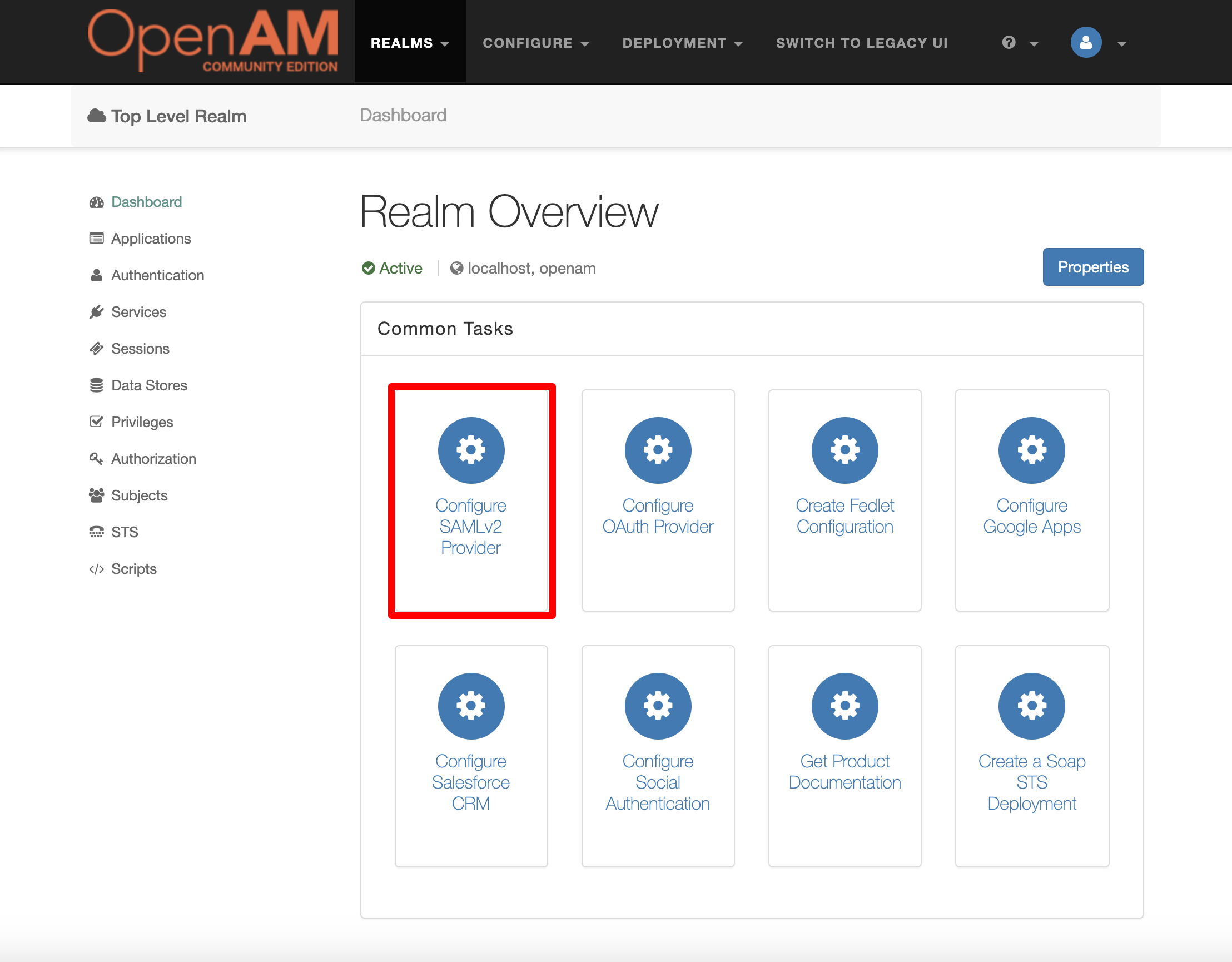
Task: Click the Data Stores database icon
Action: [97, 385]
